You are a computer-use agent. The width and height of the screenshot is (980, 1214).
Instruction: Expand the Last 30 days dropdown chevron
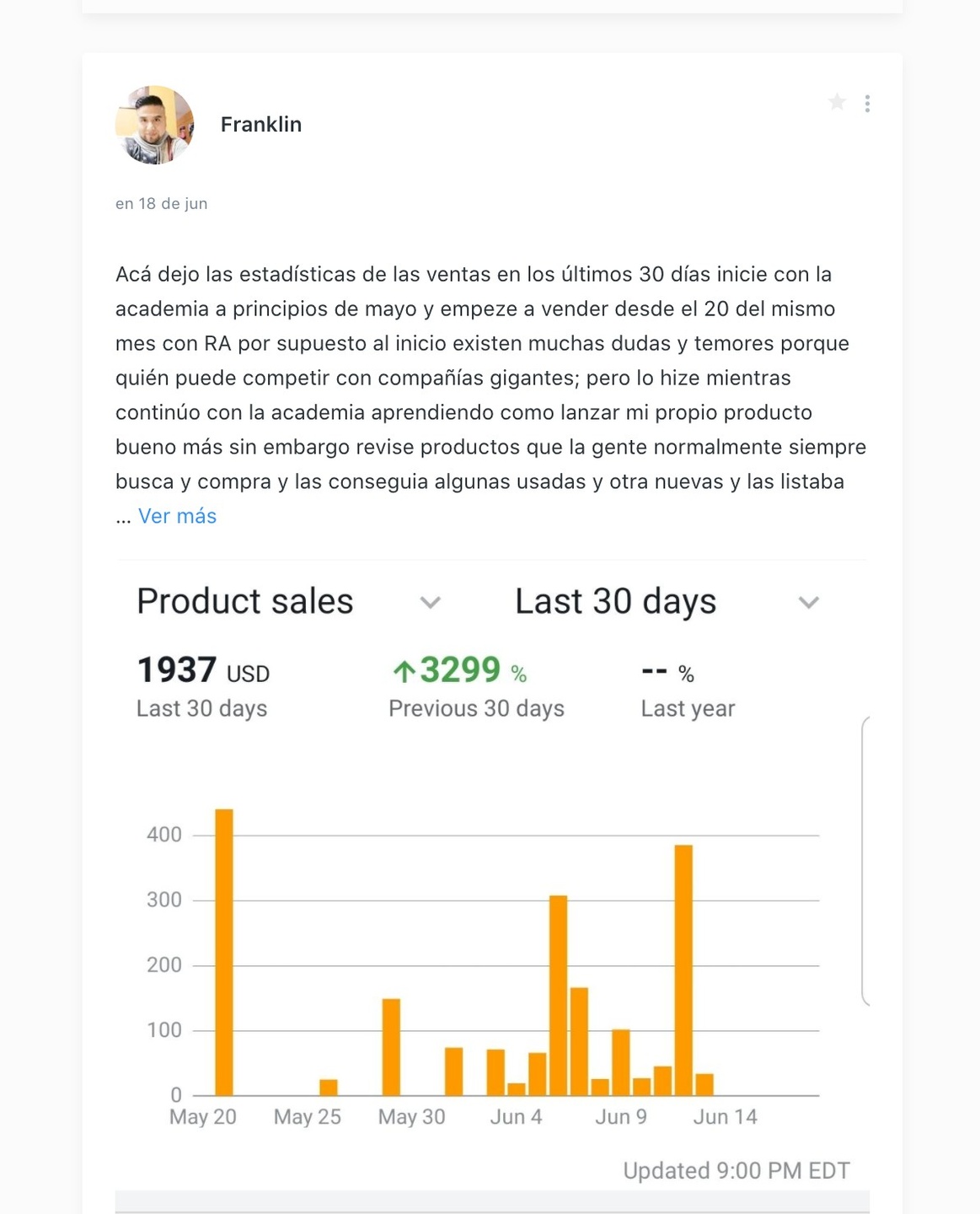809,602
